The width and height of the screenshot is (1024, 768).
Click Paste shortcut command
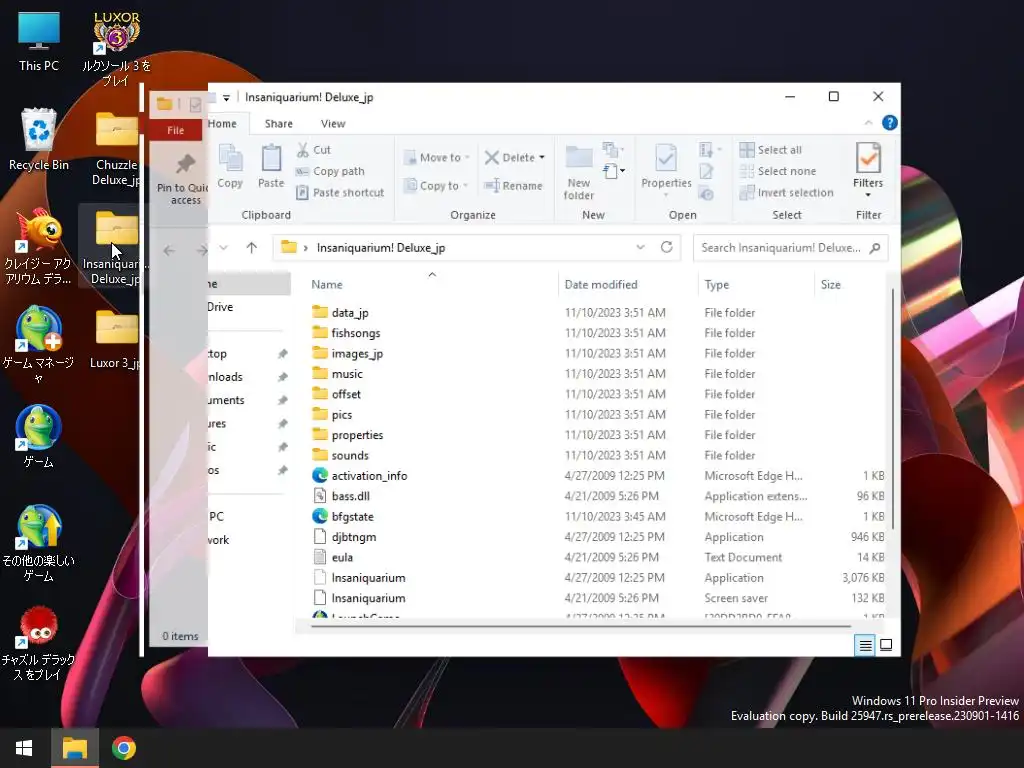[340, 193]
